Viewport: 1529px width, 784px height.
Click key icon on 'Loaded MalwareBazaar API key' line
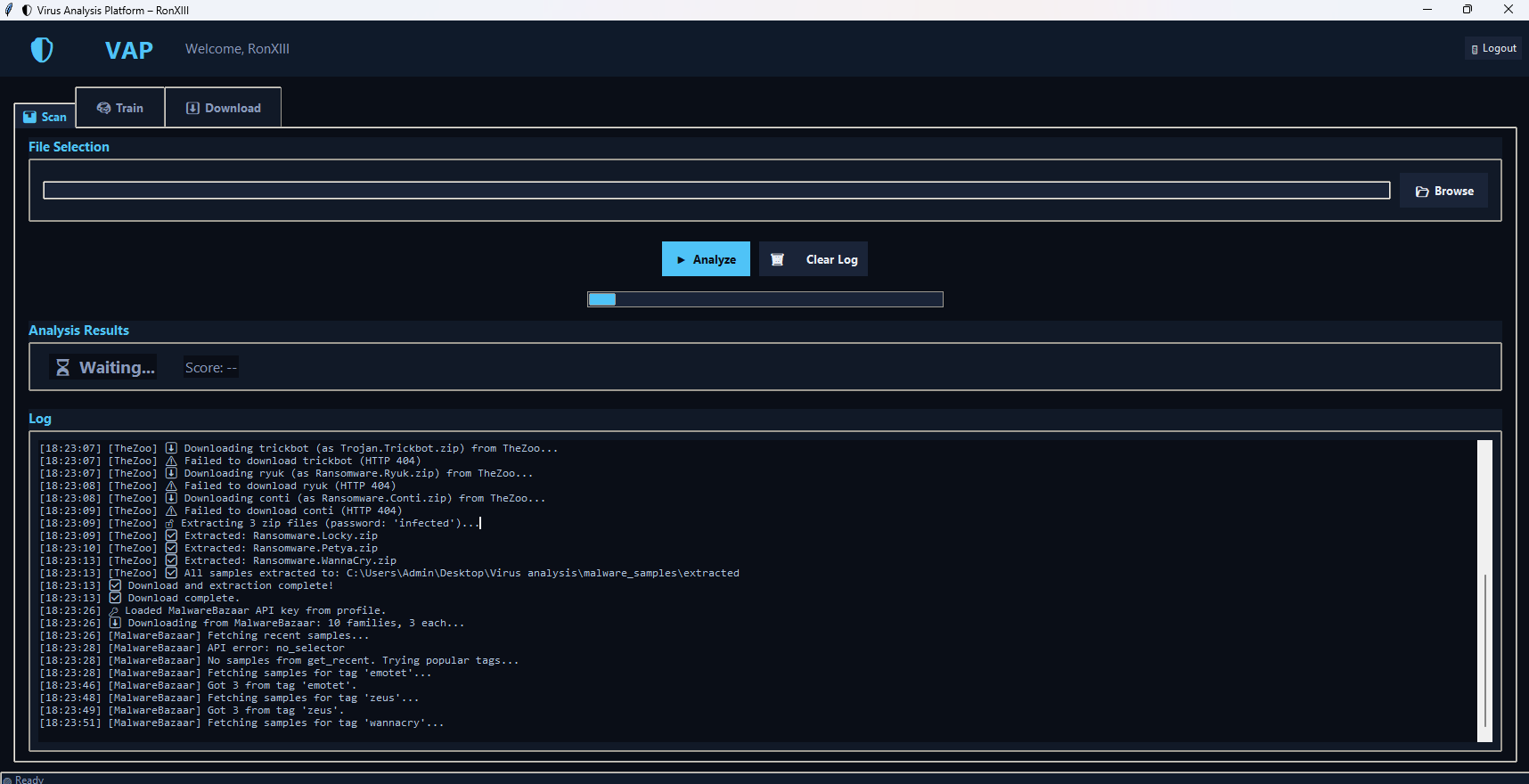(x=113, y=610)
